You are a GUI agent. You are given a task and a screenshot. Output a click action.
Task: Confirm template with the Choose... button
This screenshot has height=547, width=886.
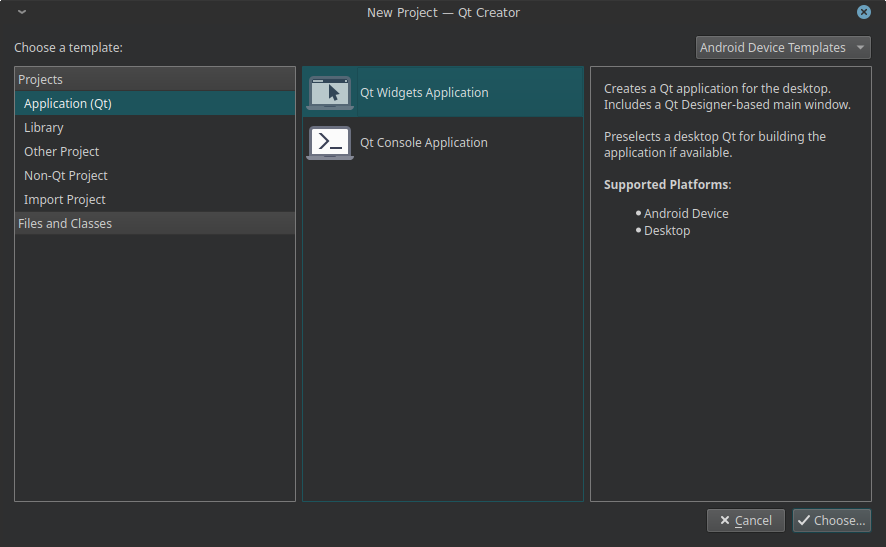(x=831, y=520)
